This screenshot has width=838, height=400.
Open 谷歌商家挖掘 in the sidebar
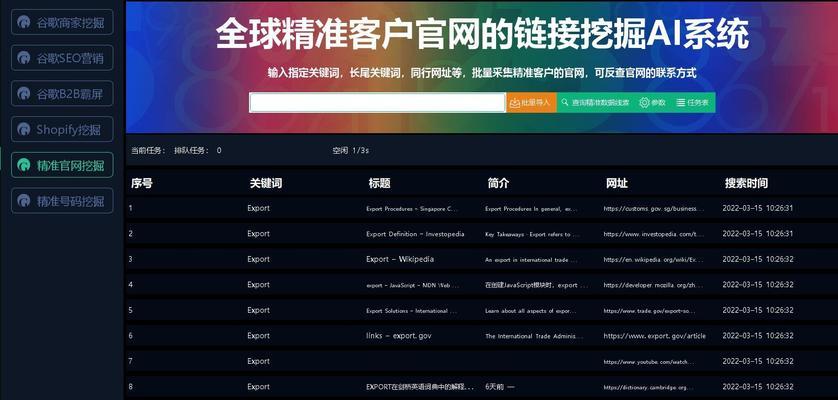[x=62, y=22]
